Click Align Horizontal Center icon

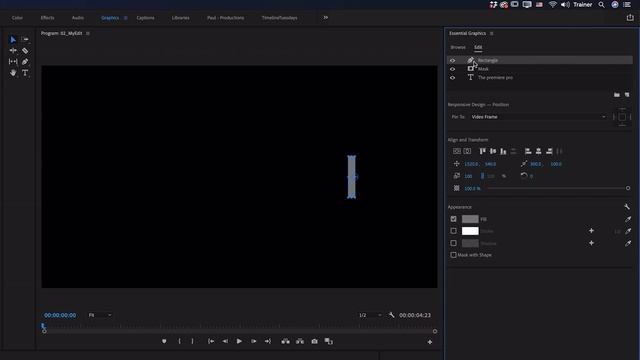[538, 151]
